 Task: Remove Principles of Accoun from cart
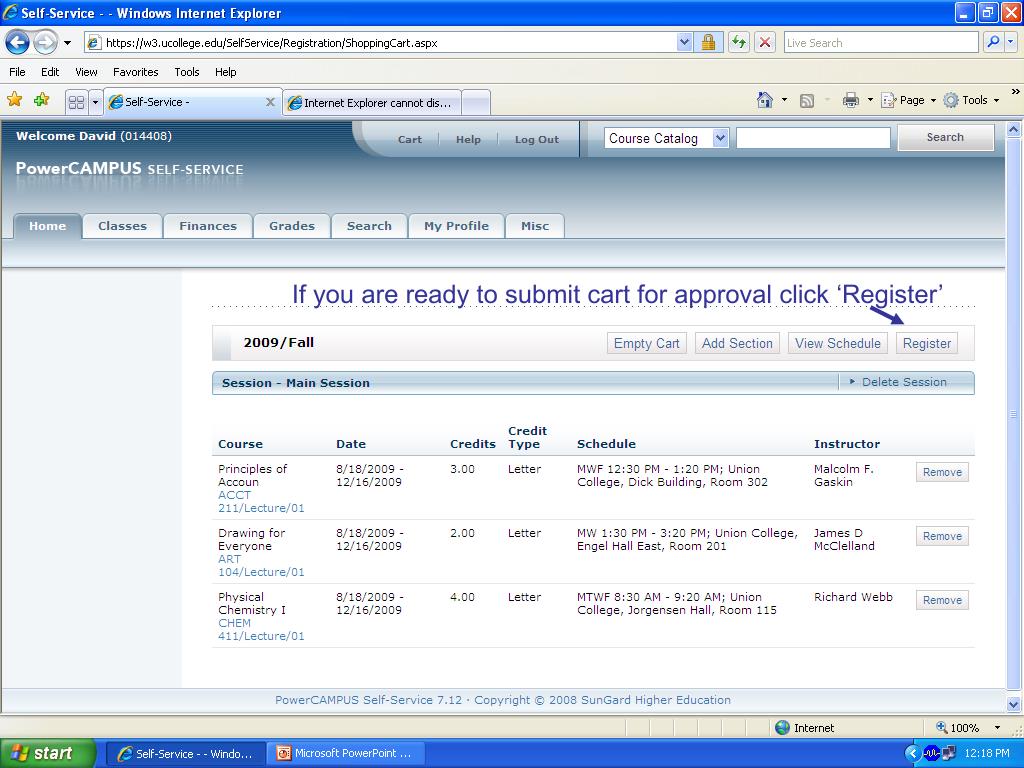click(942, 472)
